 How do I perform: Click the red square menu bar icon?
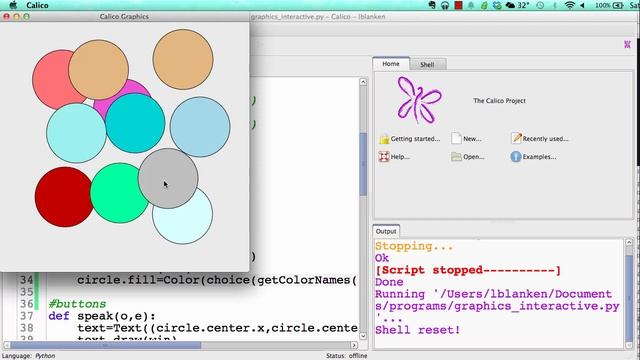(458, 5)
